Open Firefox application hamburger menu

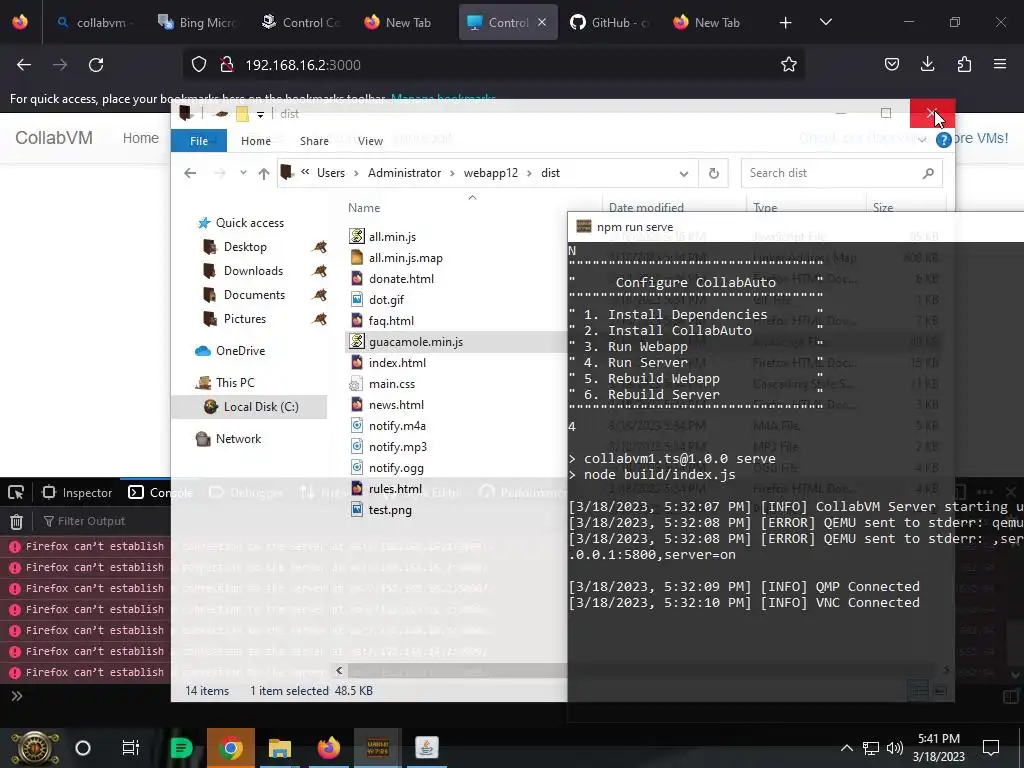click(x=999, y=64)
